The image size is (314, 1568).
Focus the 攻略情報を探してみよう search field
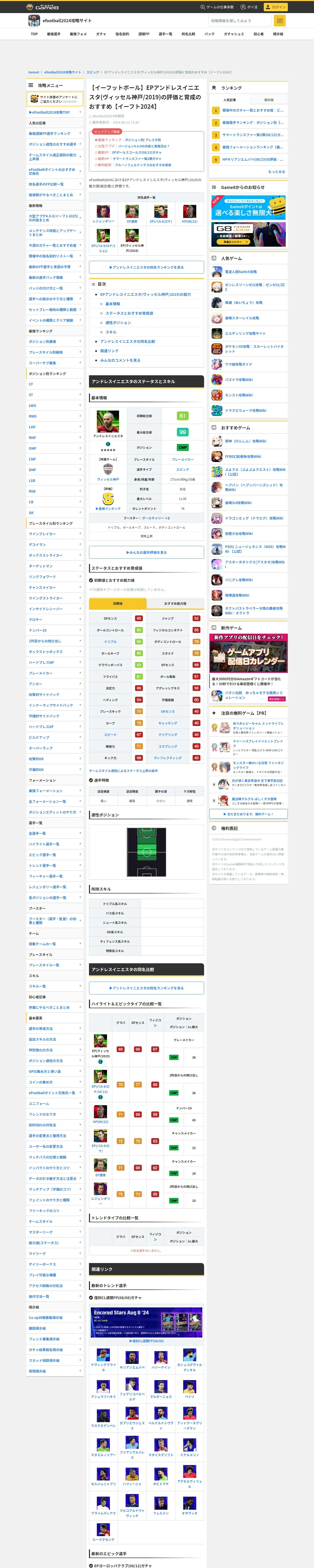point(240,21)
